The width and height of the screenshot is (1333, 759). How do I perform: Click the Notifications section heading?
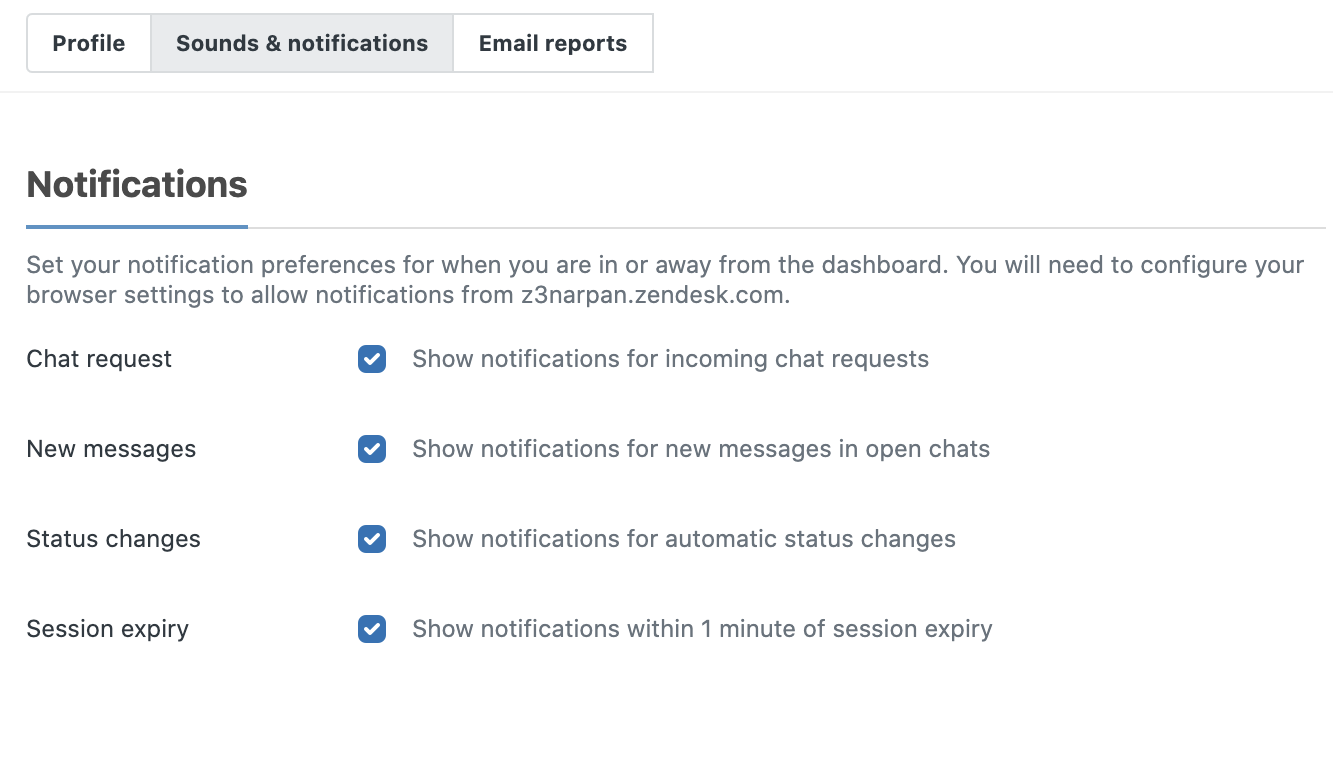point(137,185)
